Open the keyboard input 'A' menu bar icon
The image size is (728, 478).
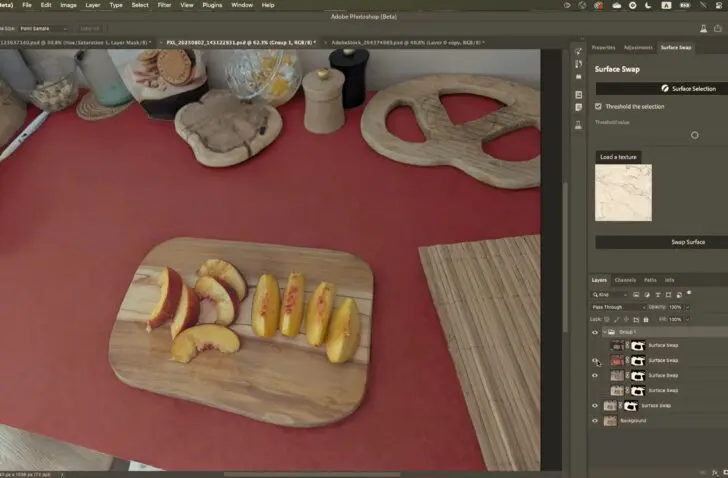point(666,6)
